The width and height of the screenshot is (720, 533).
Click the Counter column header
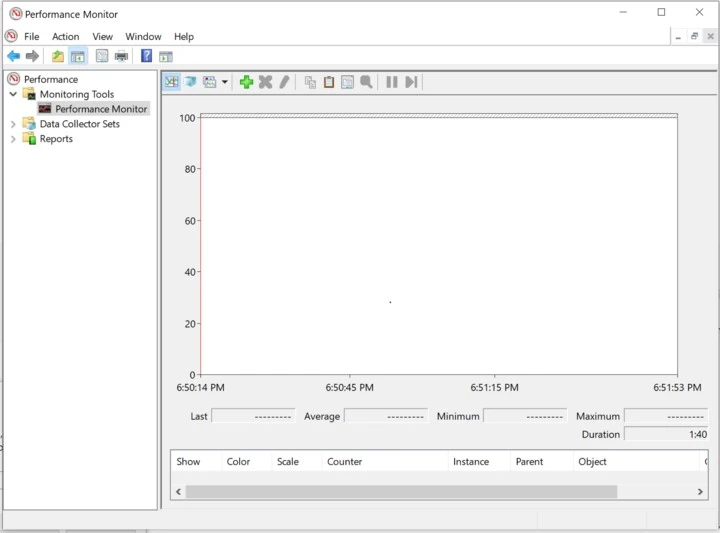tap(344, 462)
